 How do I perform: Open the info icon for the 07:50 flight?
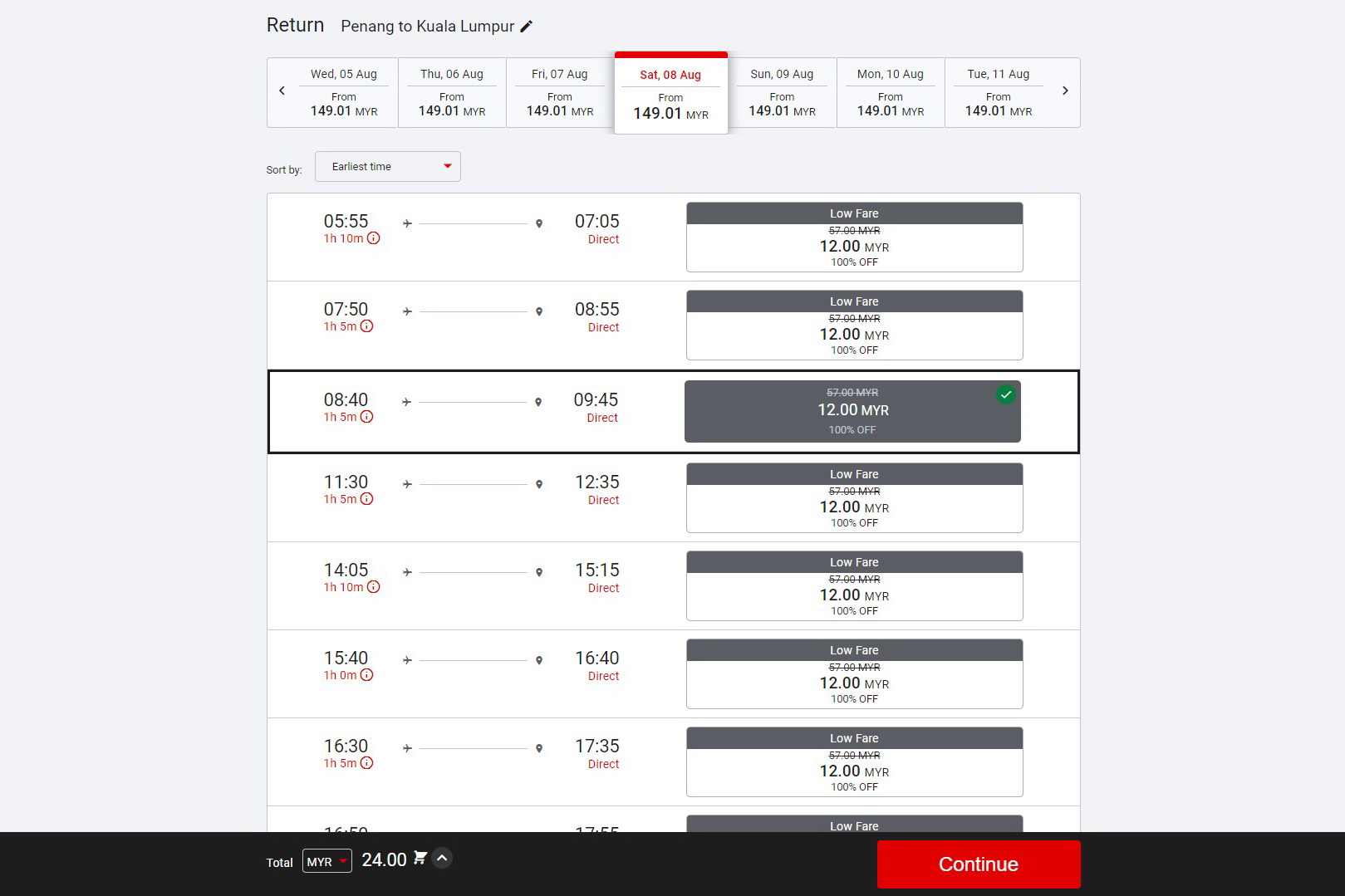[x=366, y=326]
